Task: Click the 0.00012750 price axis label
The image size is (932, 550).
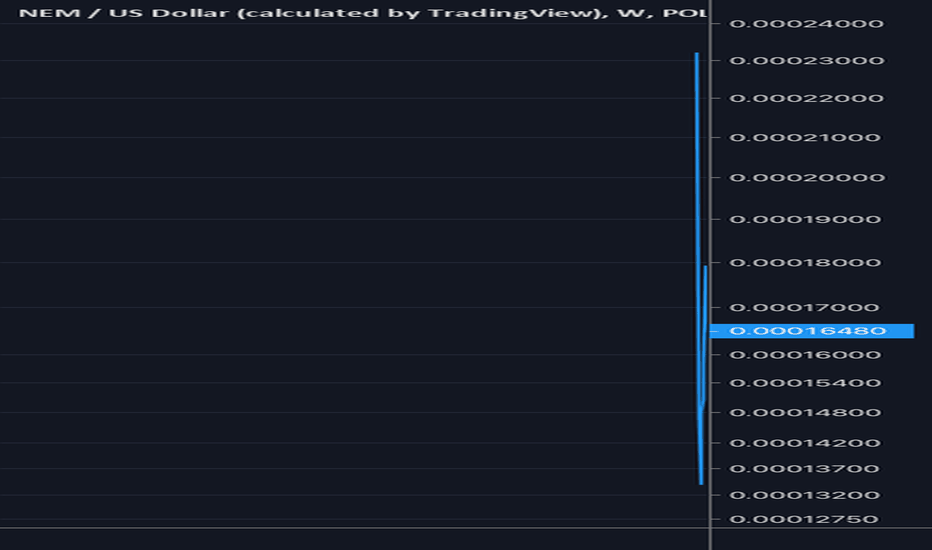Action: pyautogui.click(x=804, y=518)
